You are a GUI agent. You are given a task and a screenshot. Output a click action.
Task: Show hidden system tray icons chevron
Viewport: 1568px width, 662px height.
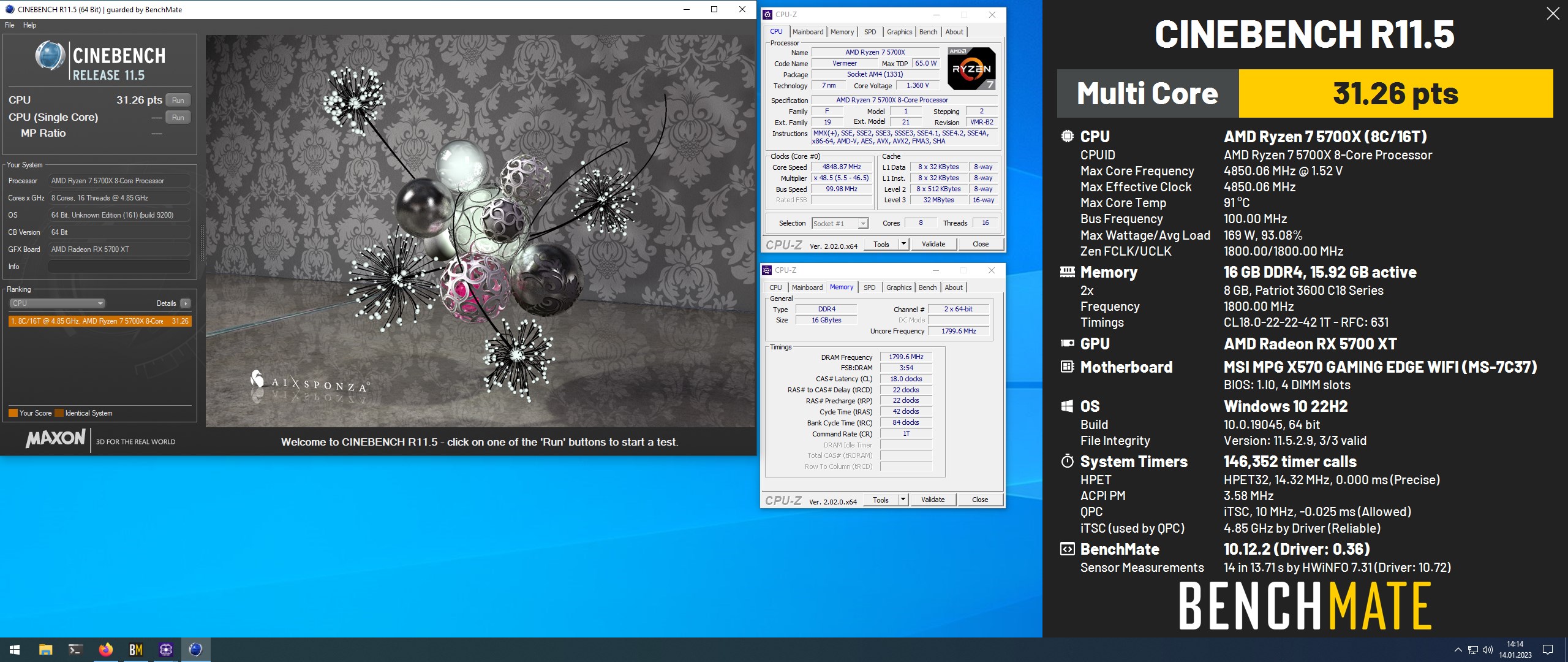point(1458,650)
